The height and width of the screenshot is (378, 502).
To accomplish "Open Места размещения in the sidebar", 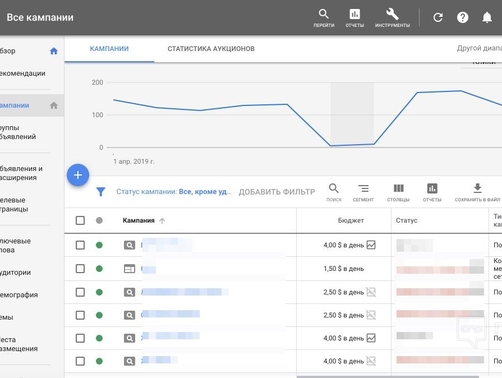I will pyautogui.click(x=19, y=344).
